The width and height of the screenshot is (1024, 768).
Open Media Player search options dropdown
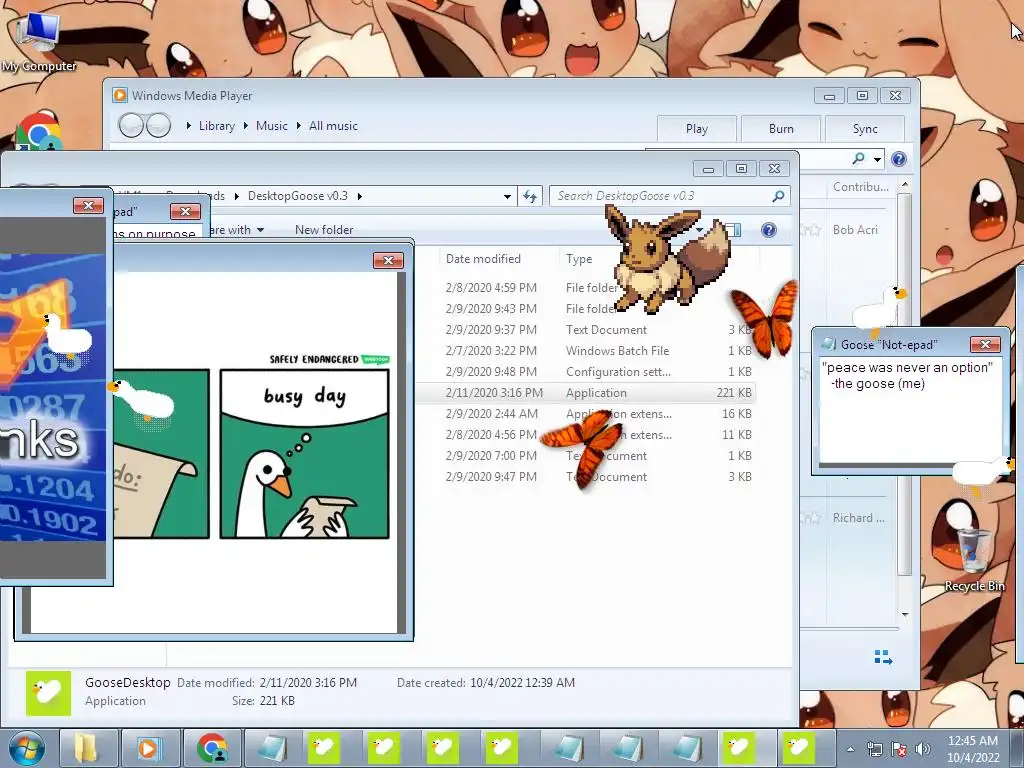(x=877, y=159)
